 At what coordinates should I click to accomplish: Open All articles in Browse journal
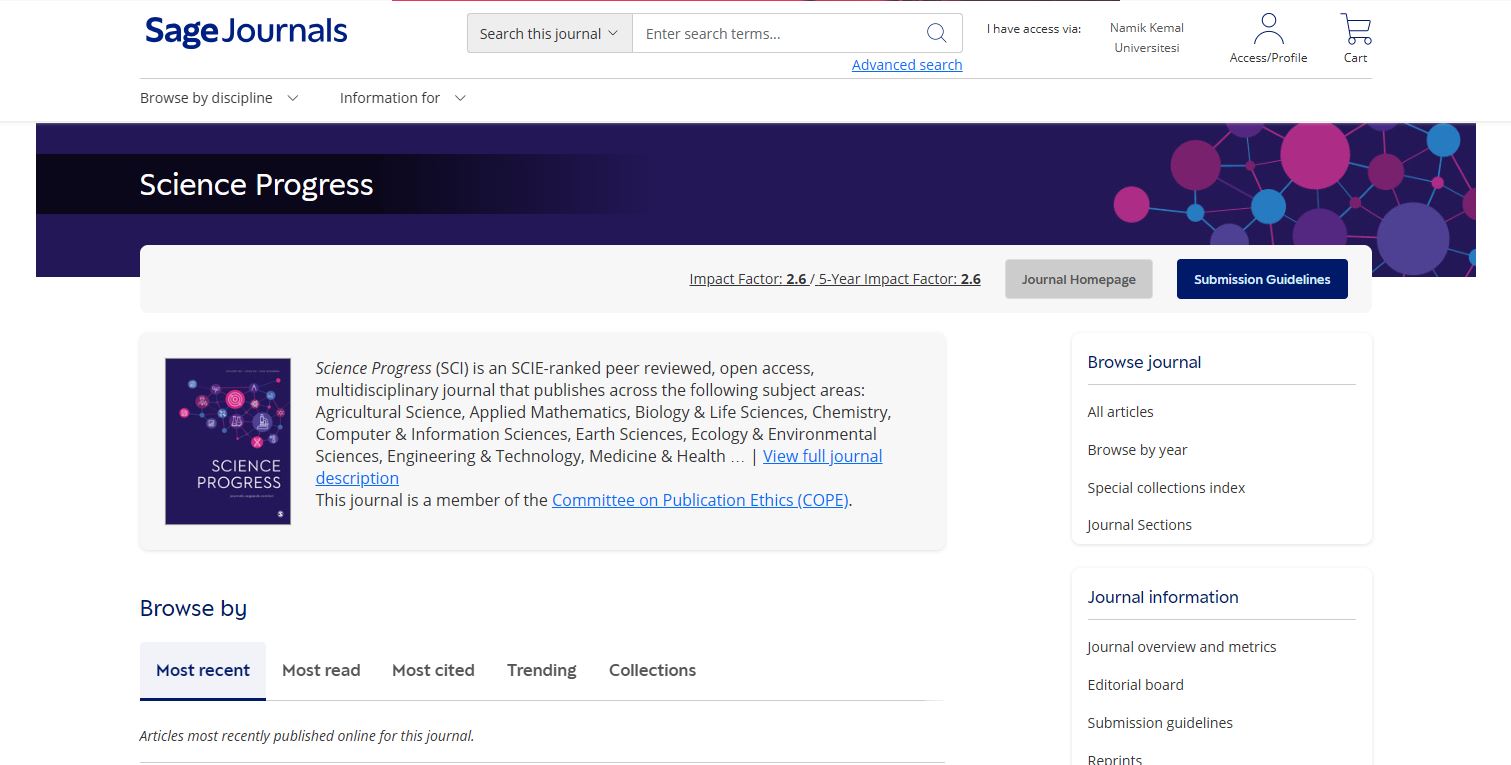click(x=1120, y=412)
